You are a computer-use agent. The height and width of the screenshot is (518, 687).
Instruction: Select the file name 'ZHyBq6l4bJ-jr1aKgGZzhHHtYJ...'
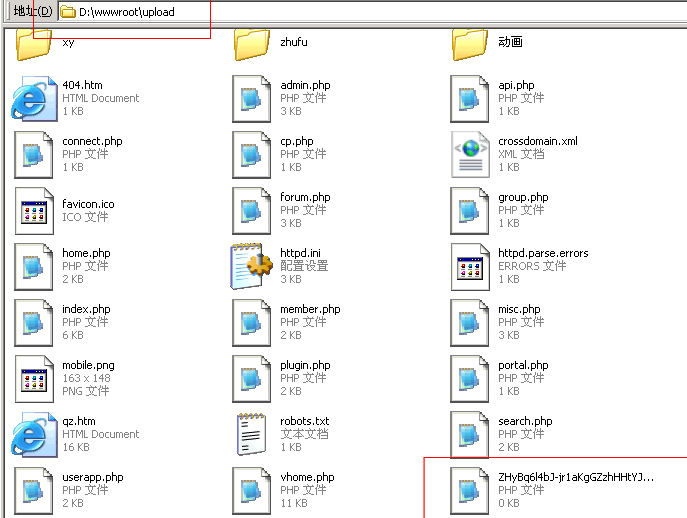[x=576, y=477]
